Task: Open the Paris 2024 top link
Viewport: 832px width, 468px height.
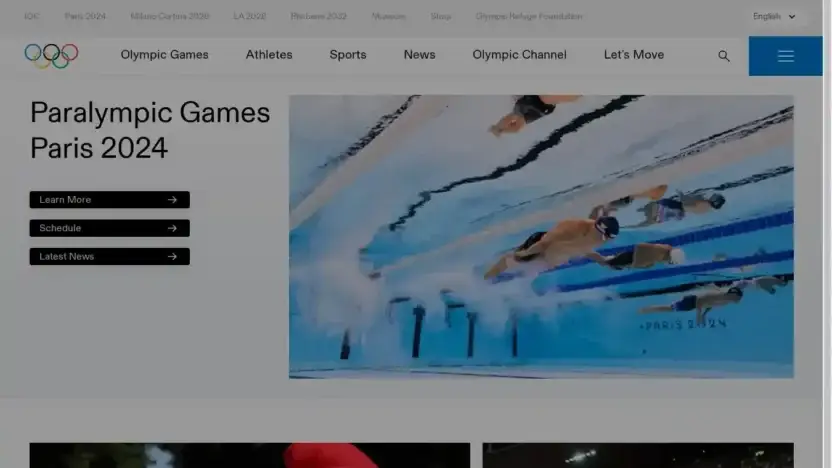Action: click(85, 16)
